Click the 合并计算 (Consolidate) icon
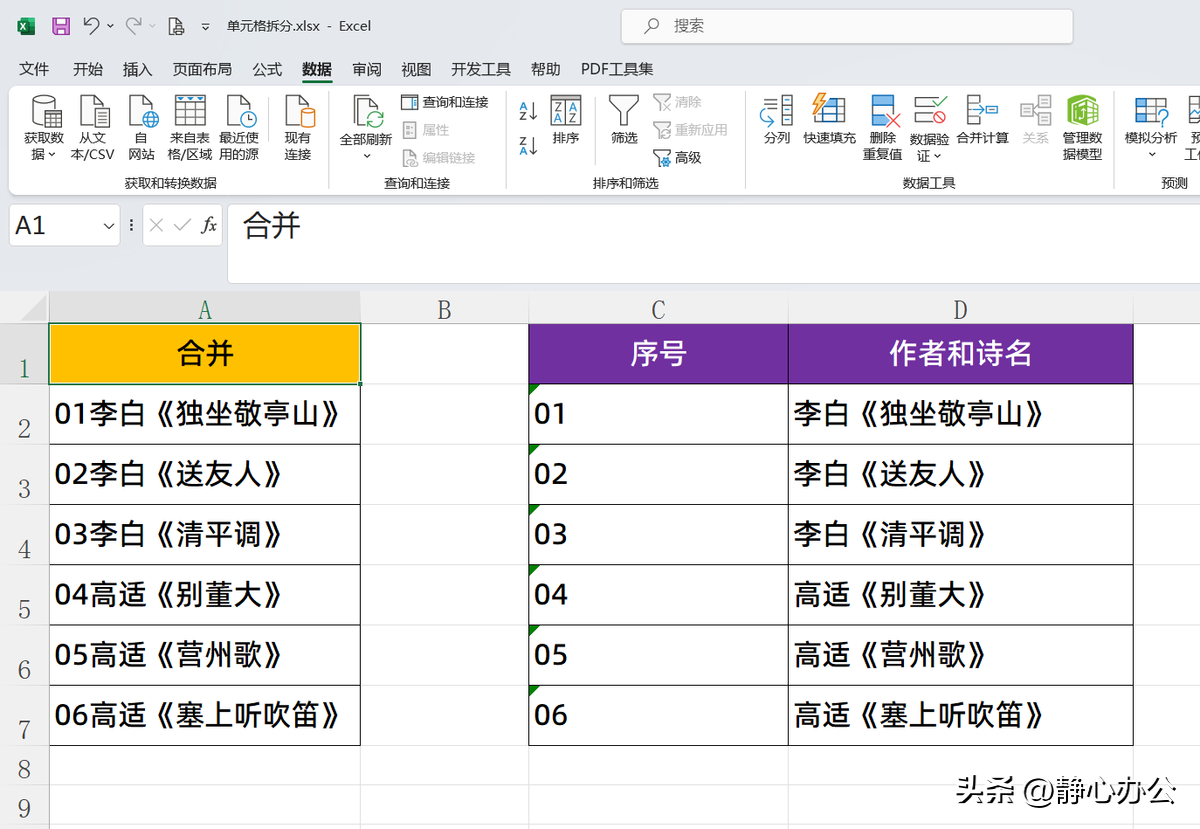Viewport: 1200px width, 829px height. (x=982, y=110)
